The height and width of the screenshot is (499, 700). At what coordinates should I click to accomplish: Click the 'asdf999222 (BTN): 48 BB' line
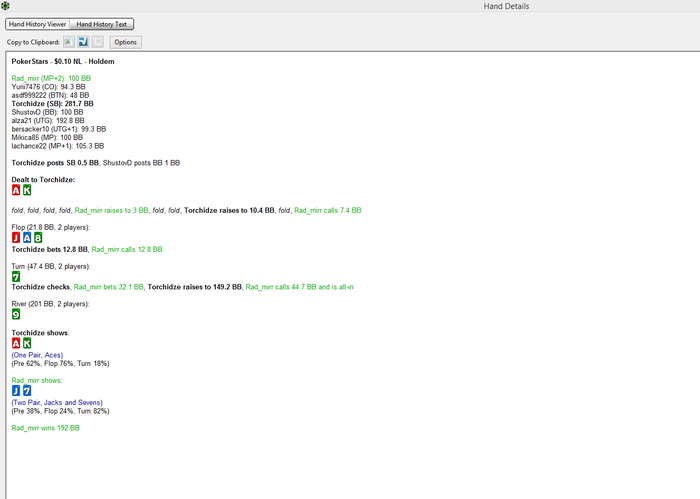50,95
